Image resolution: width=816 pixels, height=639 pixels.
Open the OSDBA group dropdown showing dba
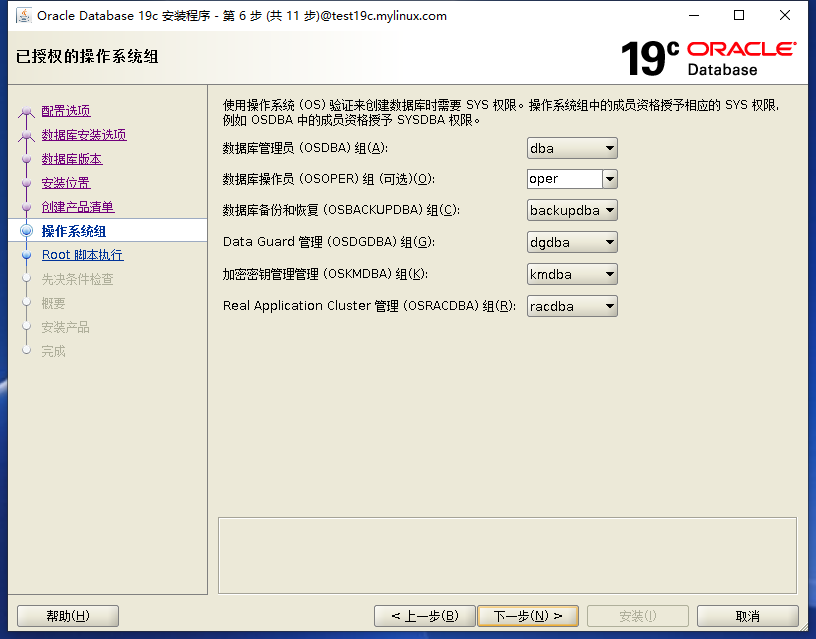tap(572, 148)
